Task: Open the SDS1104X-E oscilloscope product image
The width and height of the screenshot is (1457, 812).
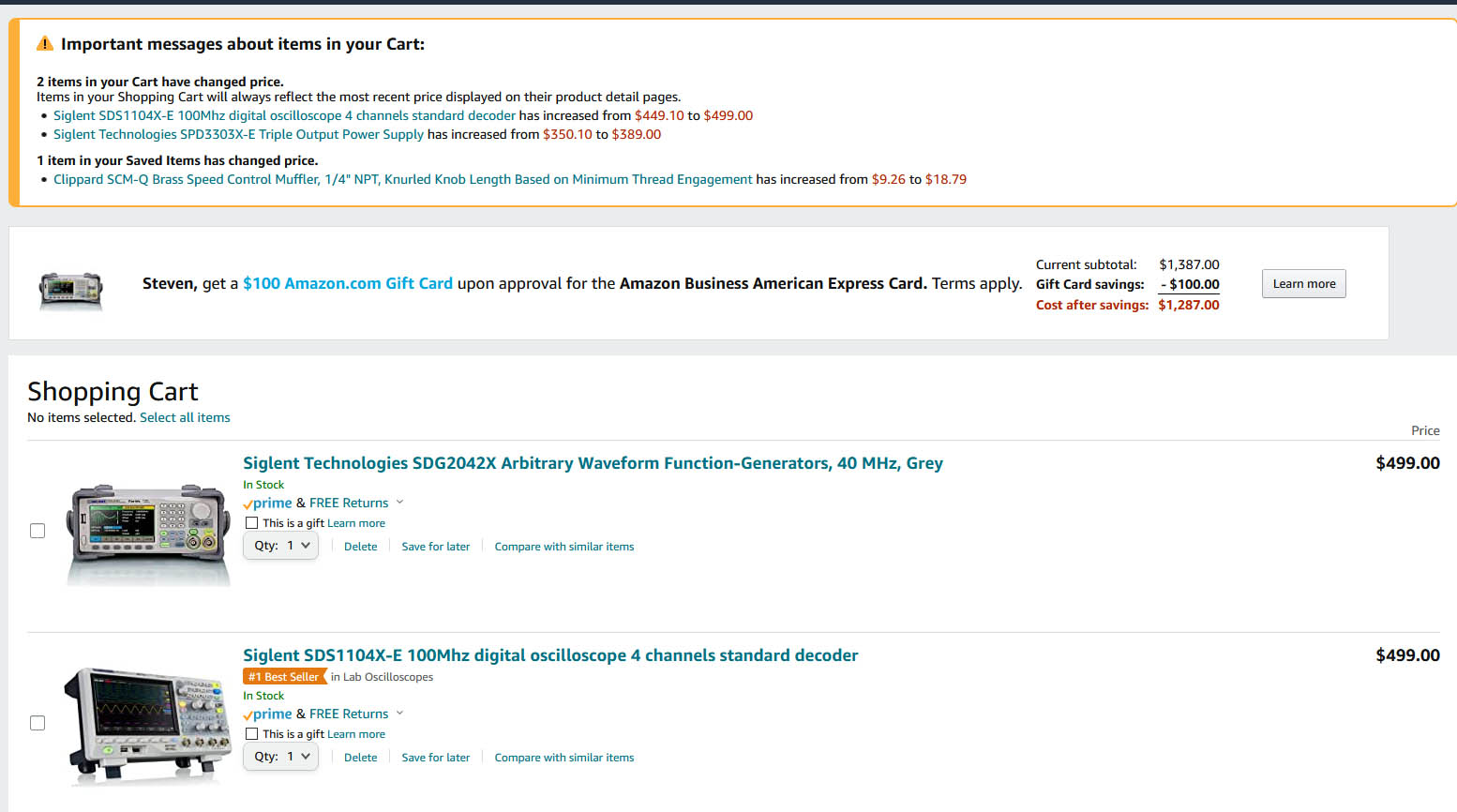Action: click(148, 725)
